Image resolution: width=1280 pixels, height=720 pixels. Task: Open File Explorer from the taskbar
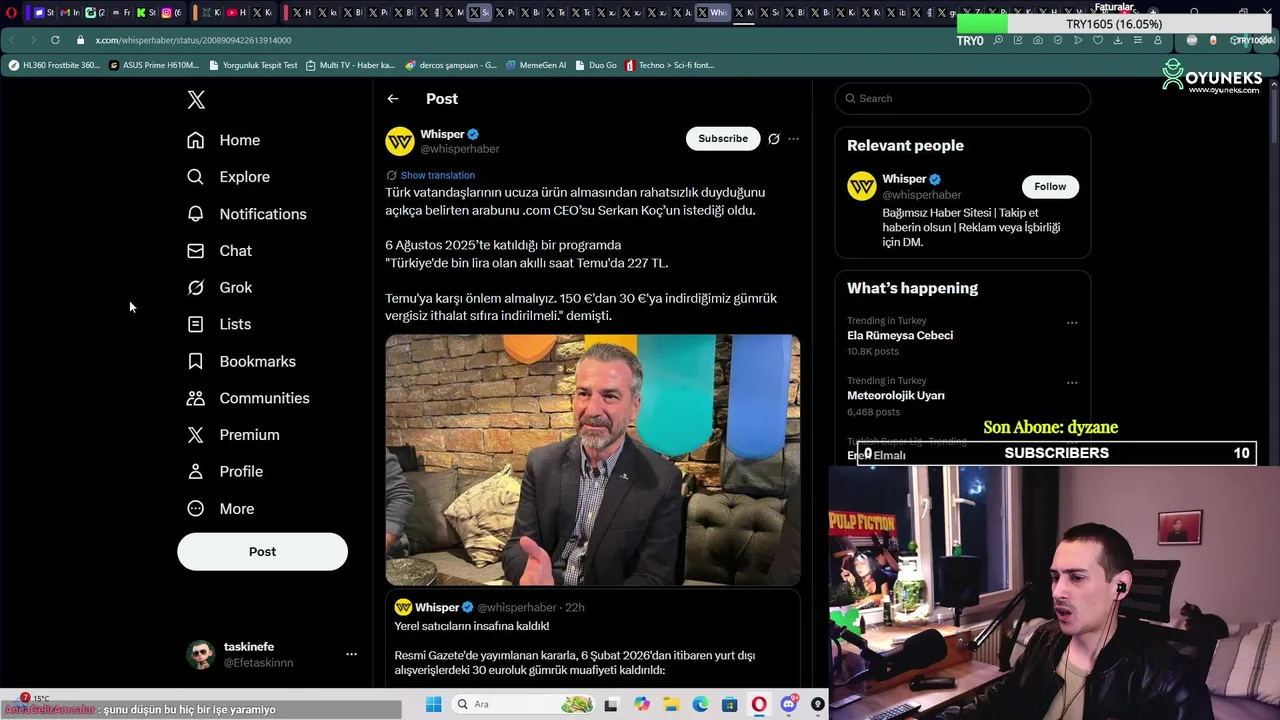point(670,705)
